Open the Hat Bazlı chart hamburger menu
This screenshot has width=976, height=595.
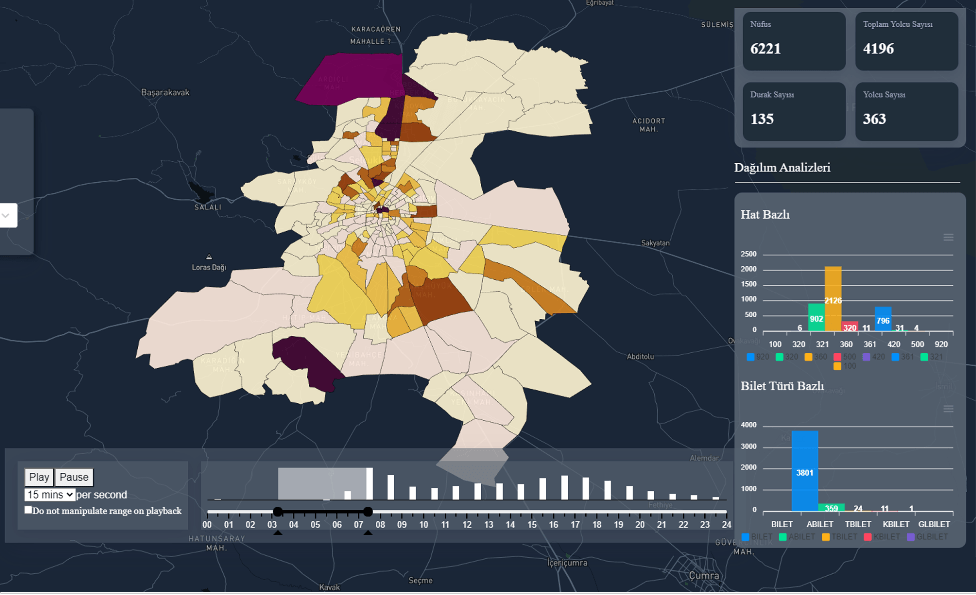[948, 237]
